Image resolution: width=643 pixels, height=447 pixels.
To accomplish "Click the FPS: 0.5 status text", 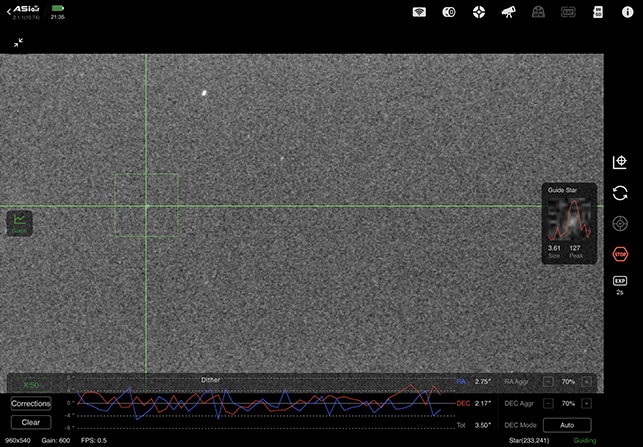I will [x=94, y=440].
